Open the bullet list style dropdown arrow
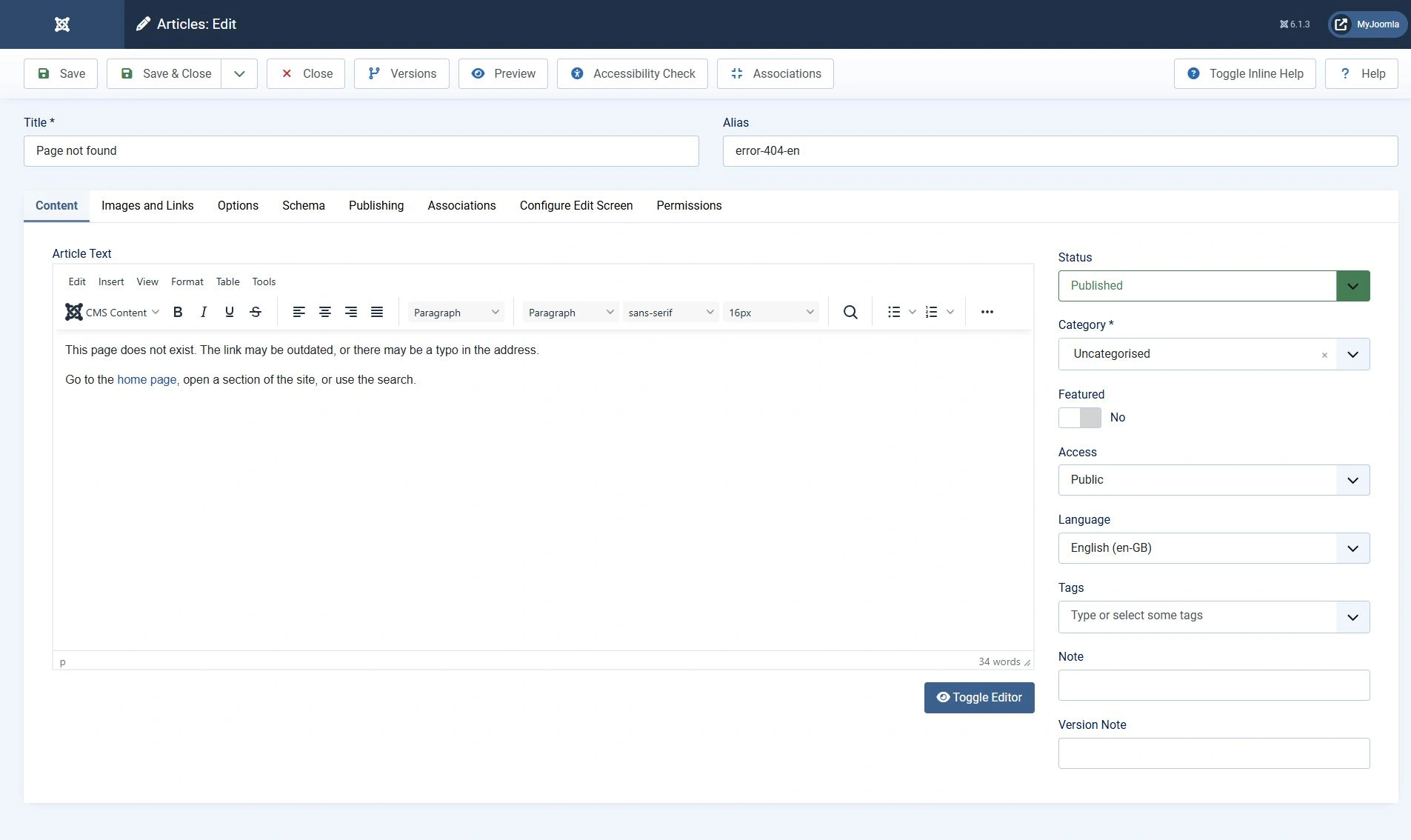This screenshot has height=840, width=1411. click(x=913, y=313)
